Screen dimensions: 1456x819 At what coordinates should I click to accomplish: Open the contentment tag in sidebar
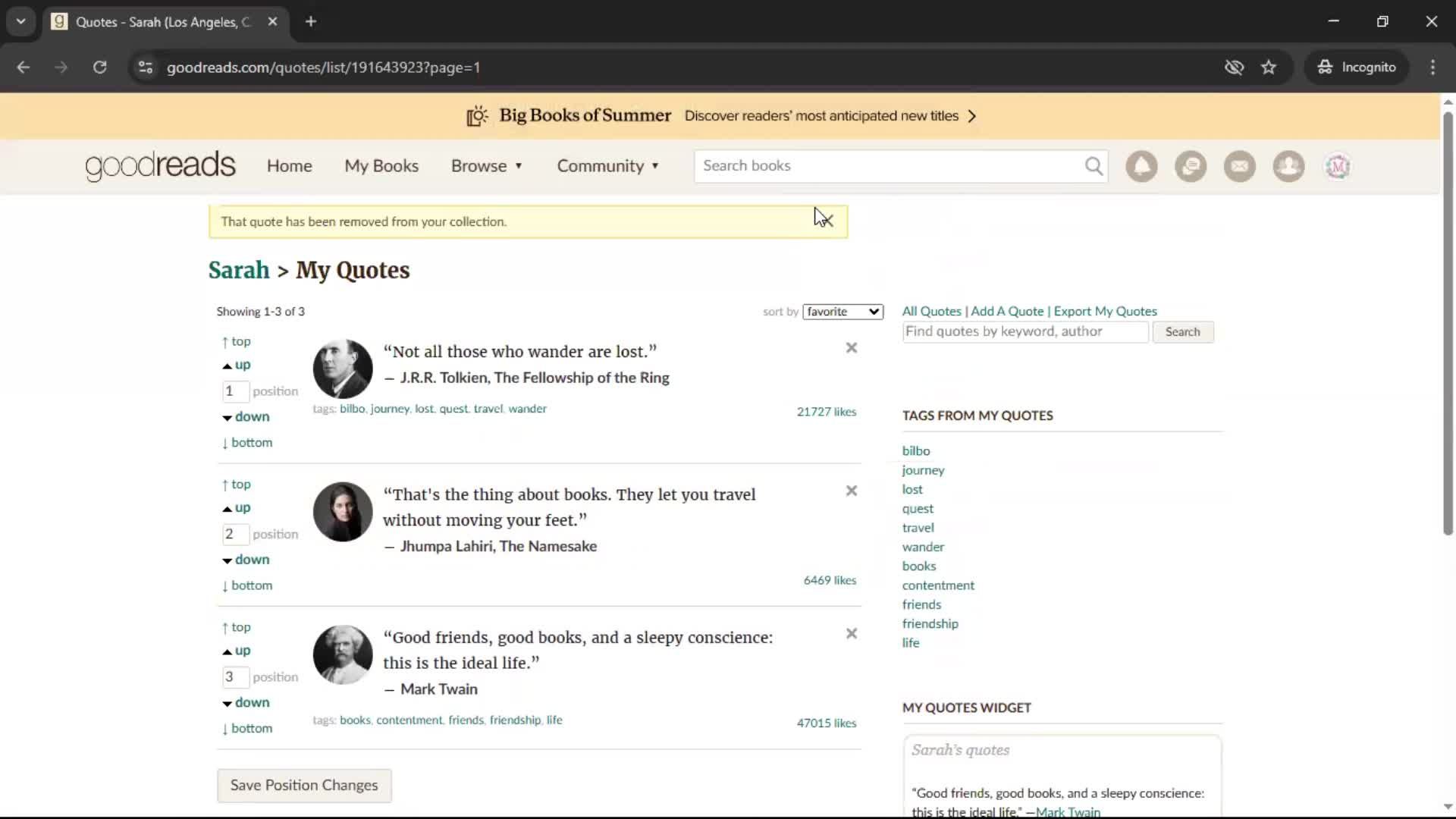click(x=938, y=585)
